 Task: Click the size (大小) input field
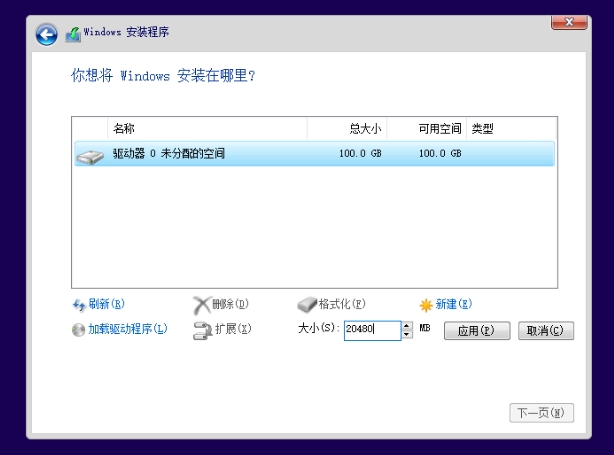pos(371,330)
